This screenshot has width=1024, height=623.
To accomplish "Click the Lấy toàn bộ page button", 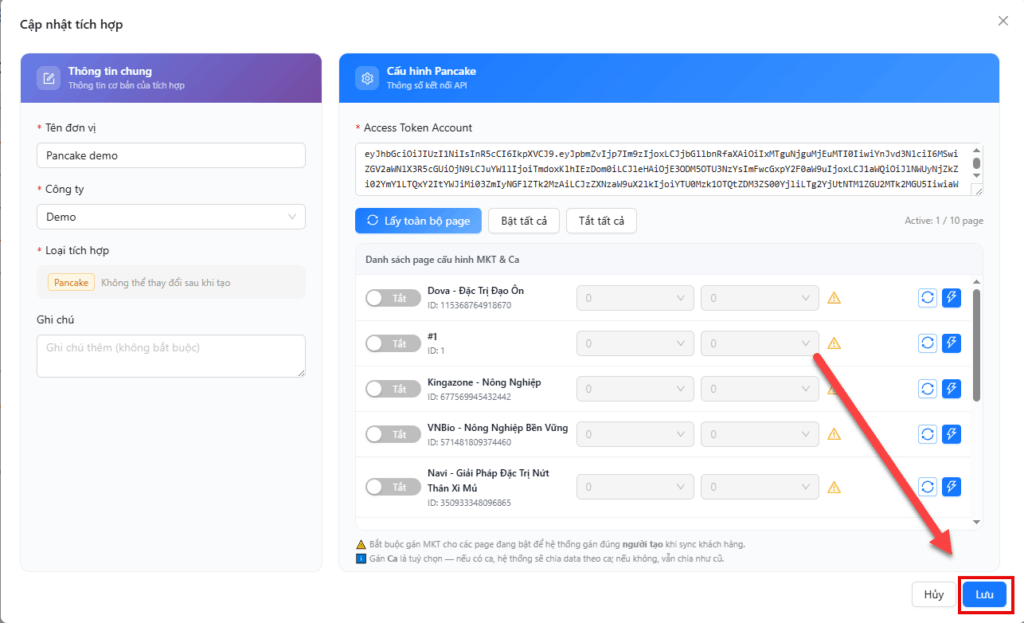I will [x=418, y=221].
